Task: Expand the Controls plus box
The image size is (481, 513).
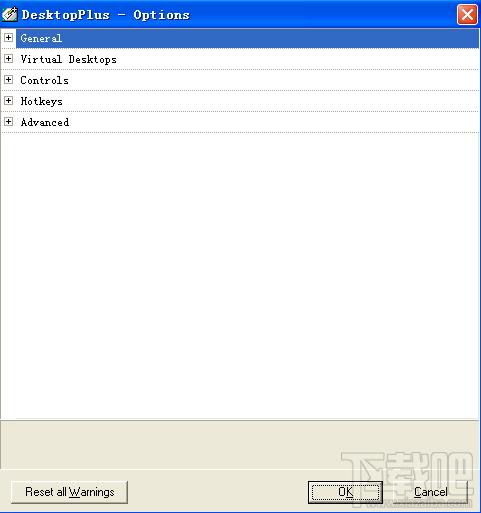Action: coord(9,80)
